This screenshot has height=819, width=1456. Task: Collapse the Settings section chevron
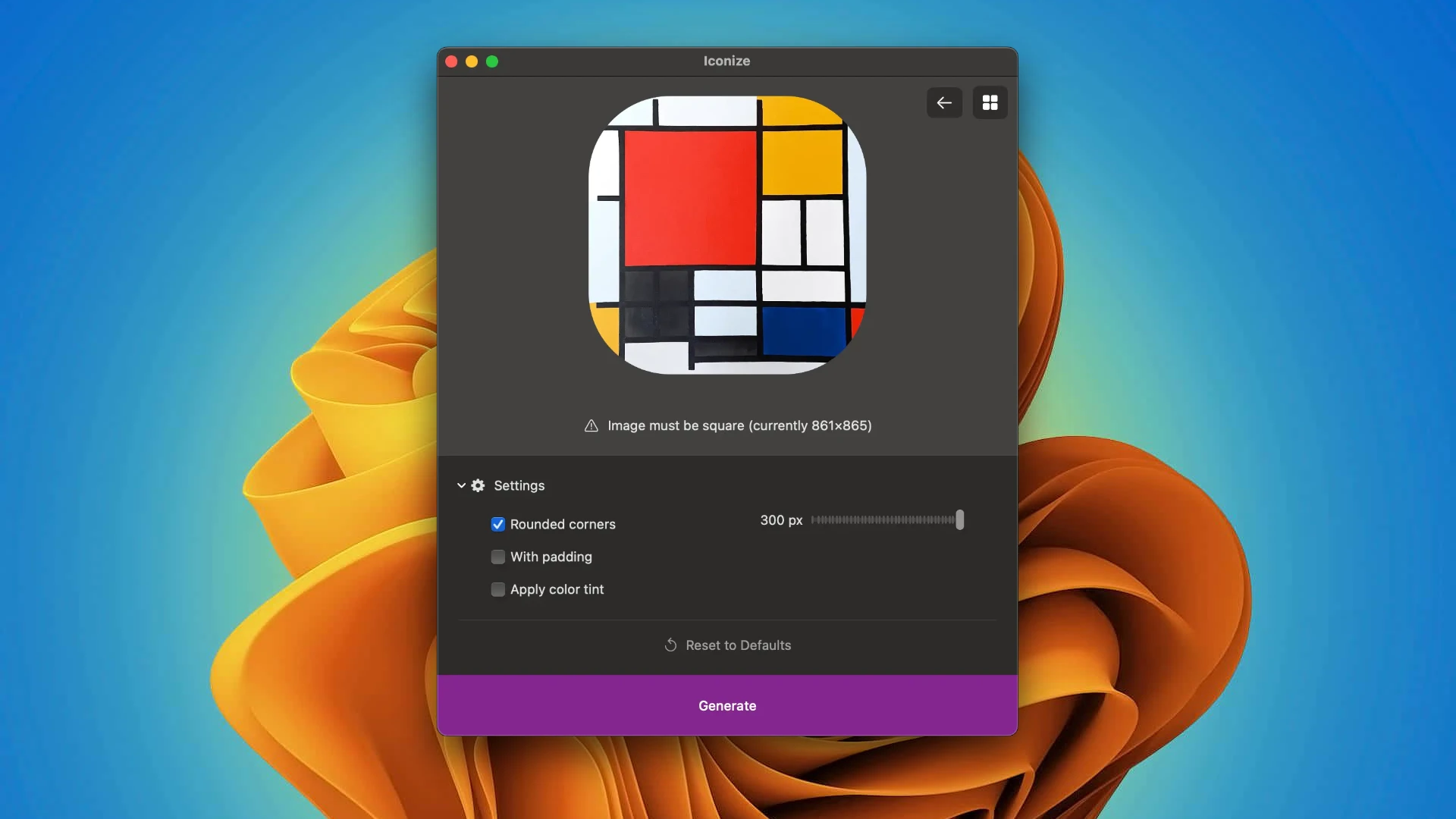(461, 485)
